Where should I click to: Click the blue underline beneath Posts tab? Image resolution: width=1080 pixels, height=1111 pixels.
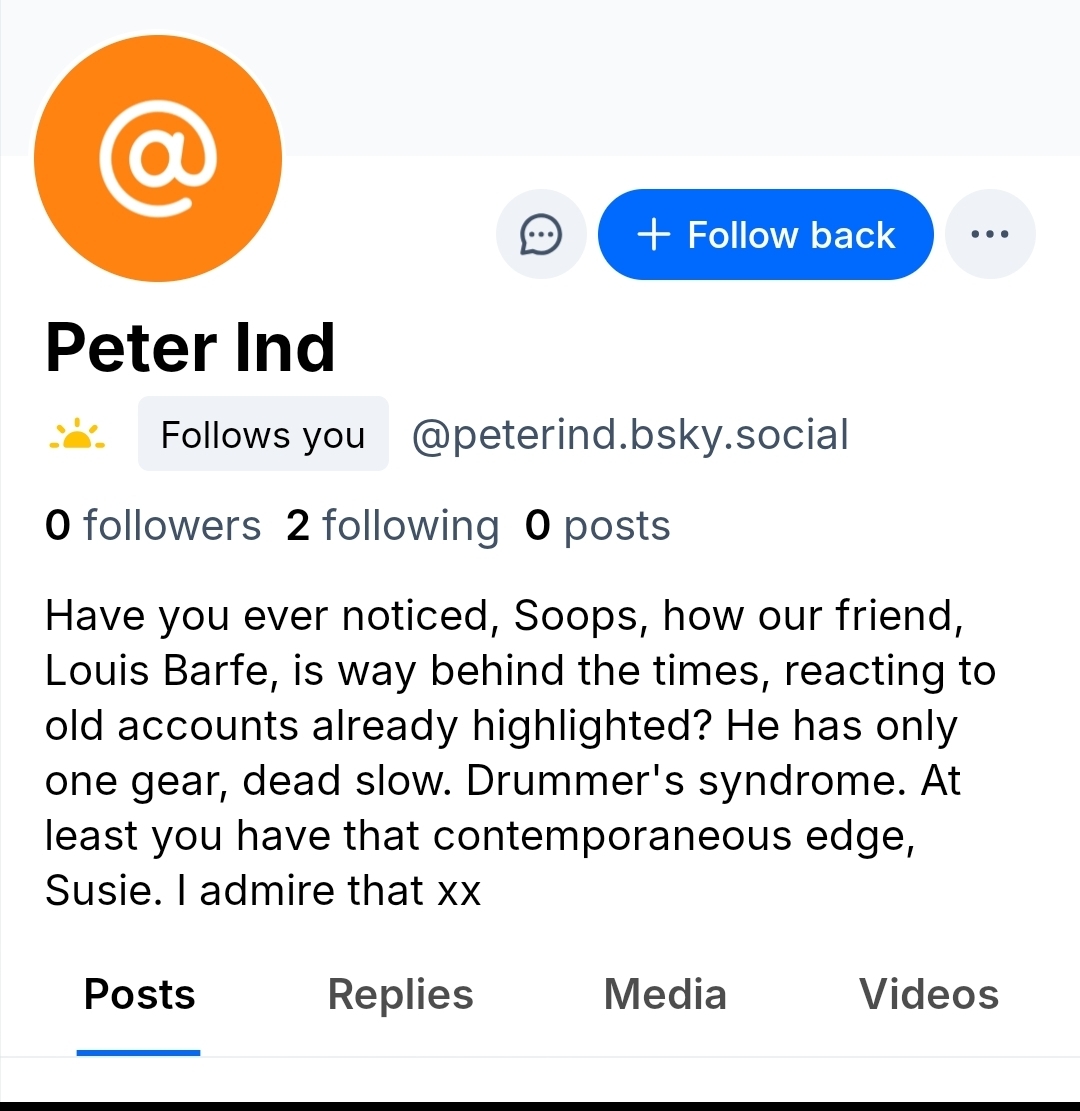pos(139,1052)
